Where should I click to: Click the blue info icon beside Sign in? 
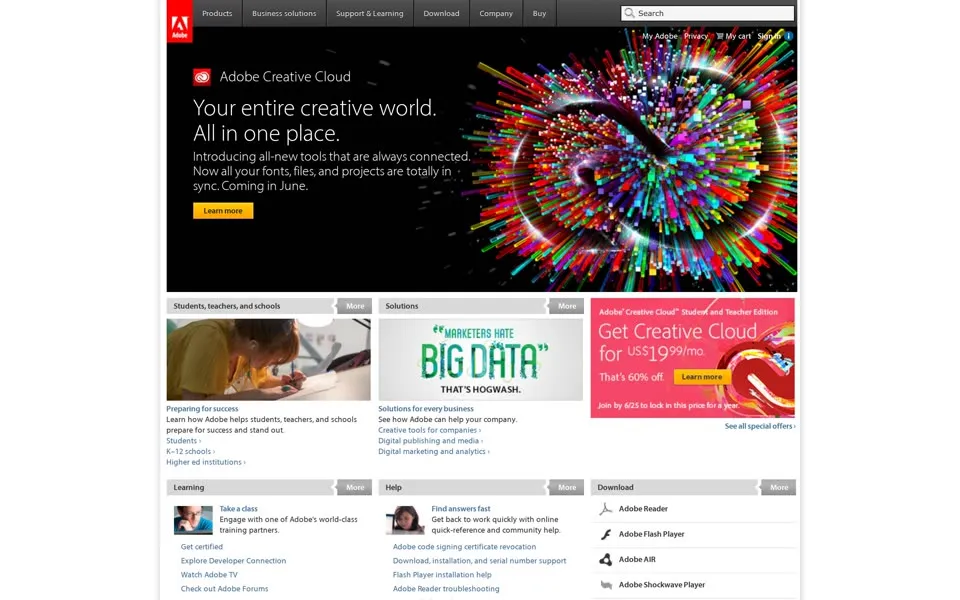(x=789, y=36)
